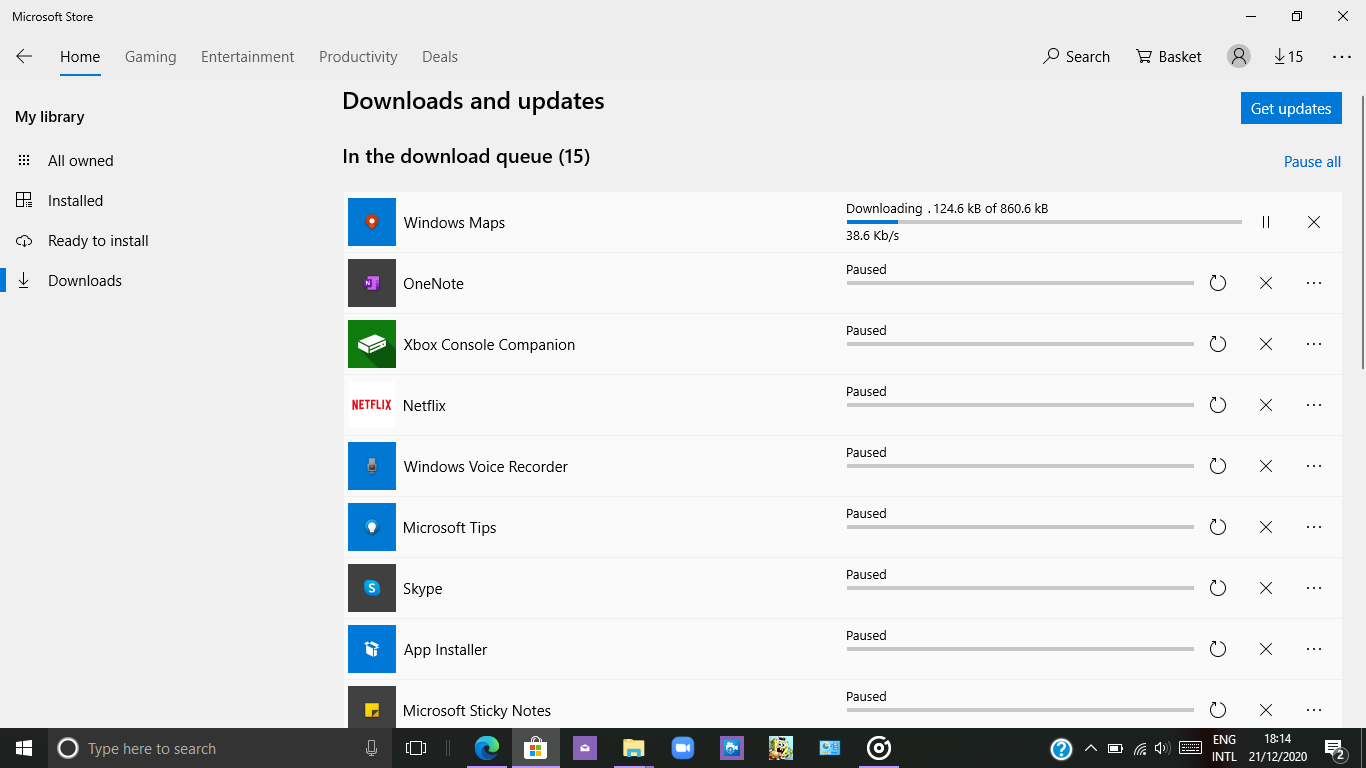Click the OneNote app icon
This screenshot has height=768, width=1366.
[x=372, y=283]
